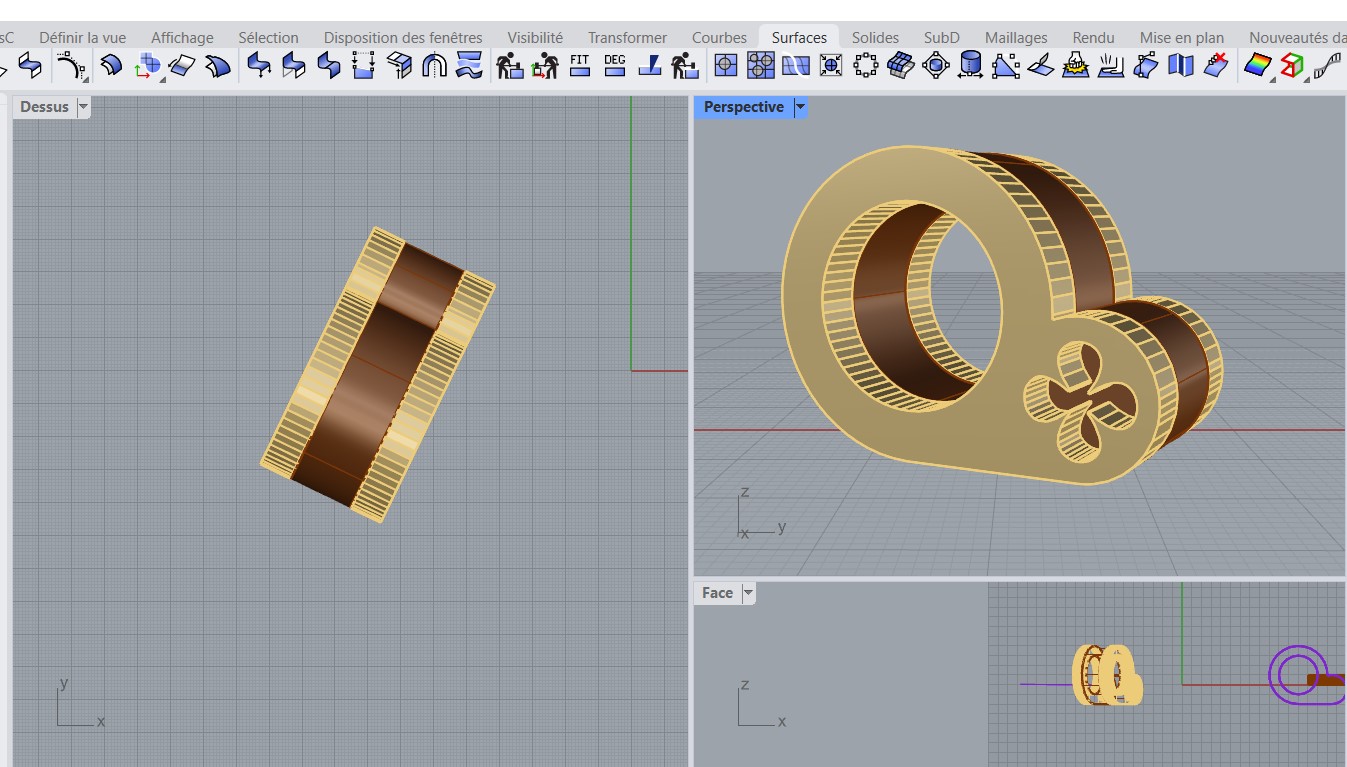Click the Dessus viewport title label
1347x767 pixels.
click(44, 107)
